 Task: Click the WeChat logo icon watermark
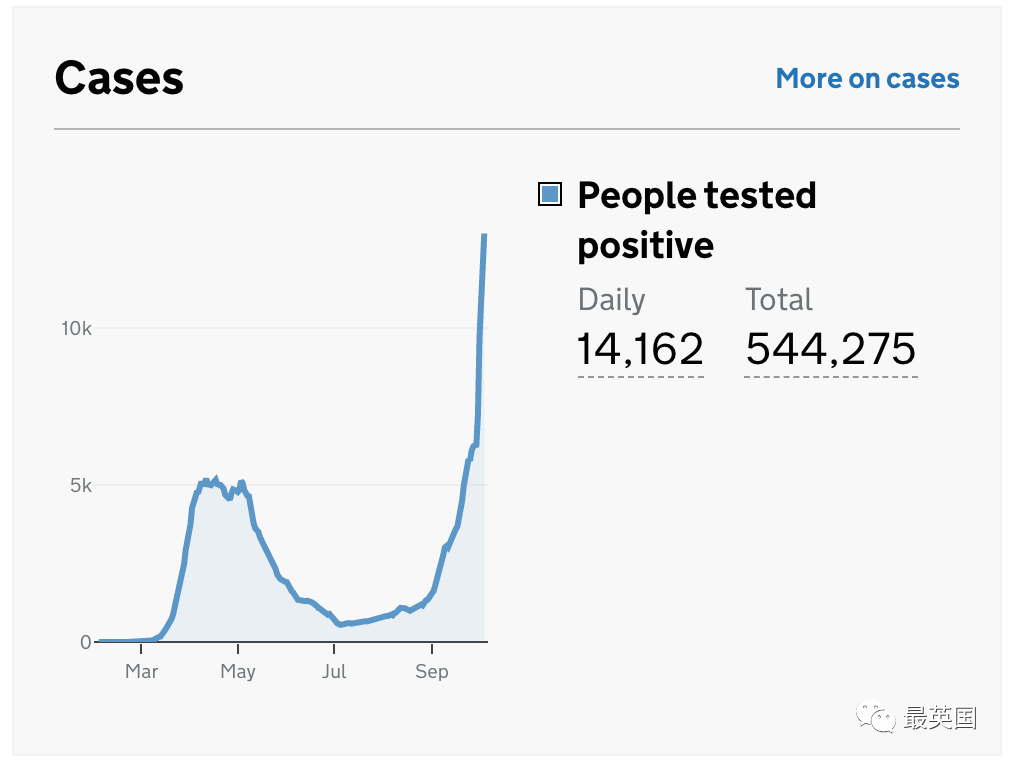[875, 716]
